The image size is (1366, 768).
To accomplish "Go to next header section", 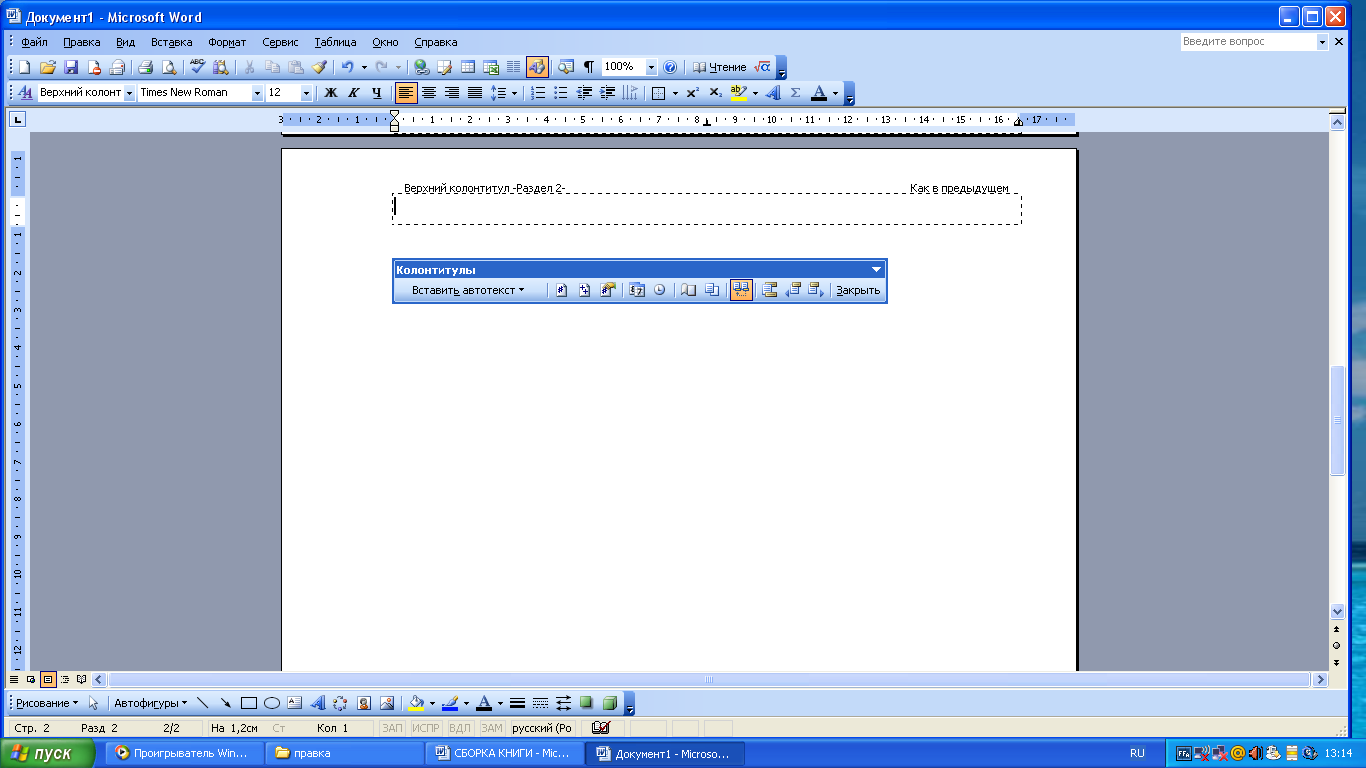I will click(815, 290).
